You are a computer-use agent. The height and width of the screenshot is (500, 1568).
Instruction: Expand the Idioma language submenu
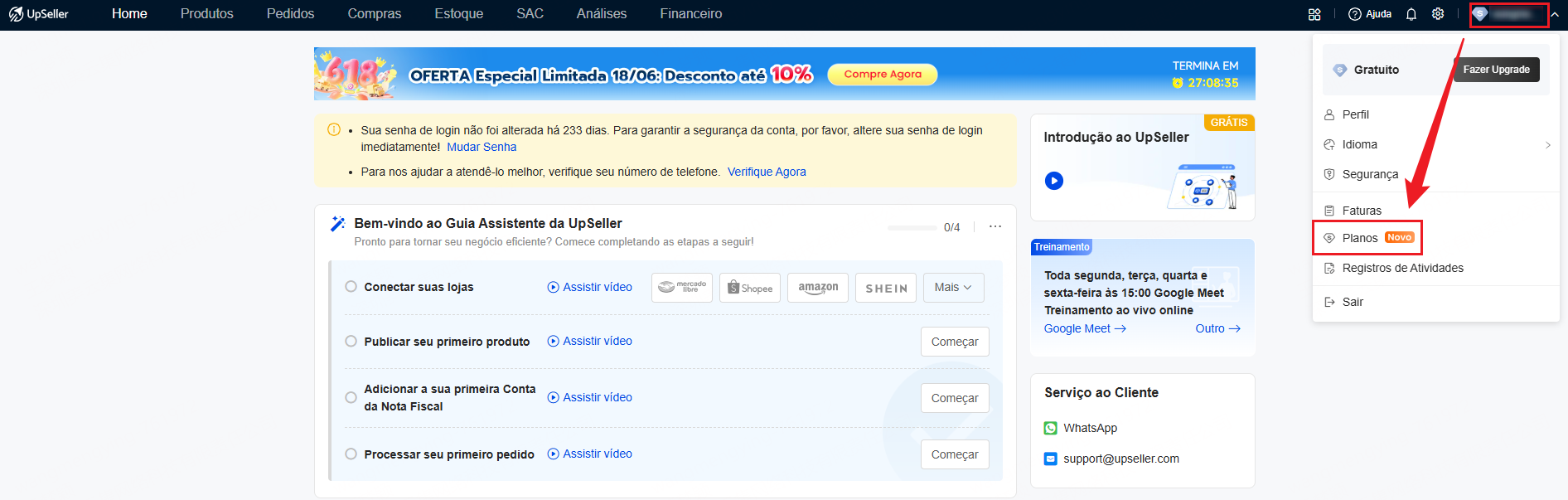pos(1436,144)
